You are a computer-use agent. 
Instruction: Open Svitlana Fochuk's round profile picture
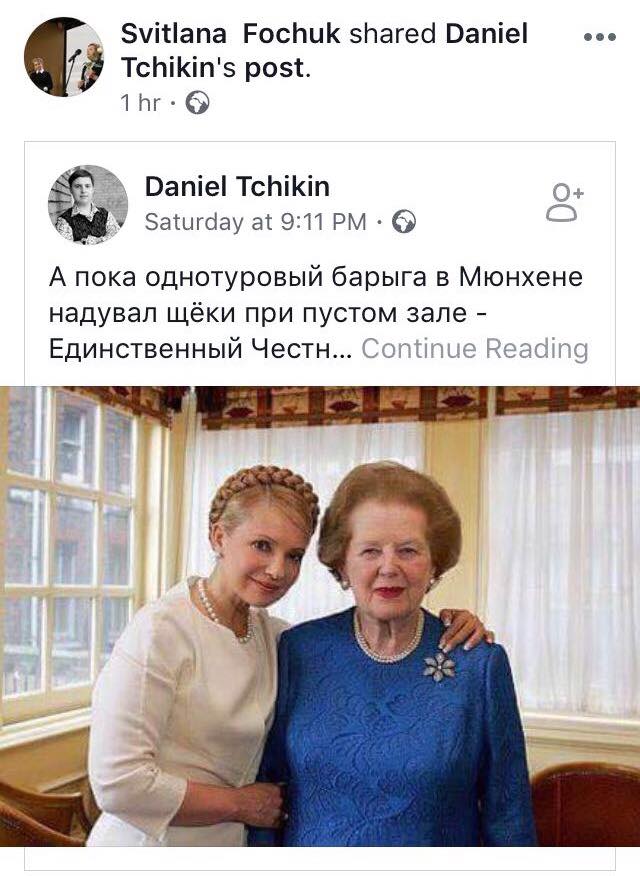point(64,56)
